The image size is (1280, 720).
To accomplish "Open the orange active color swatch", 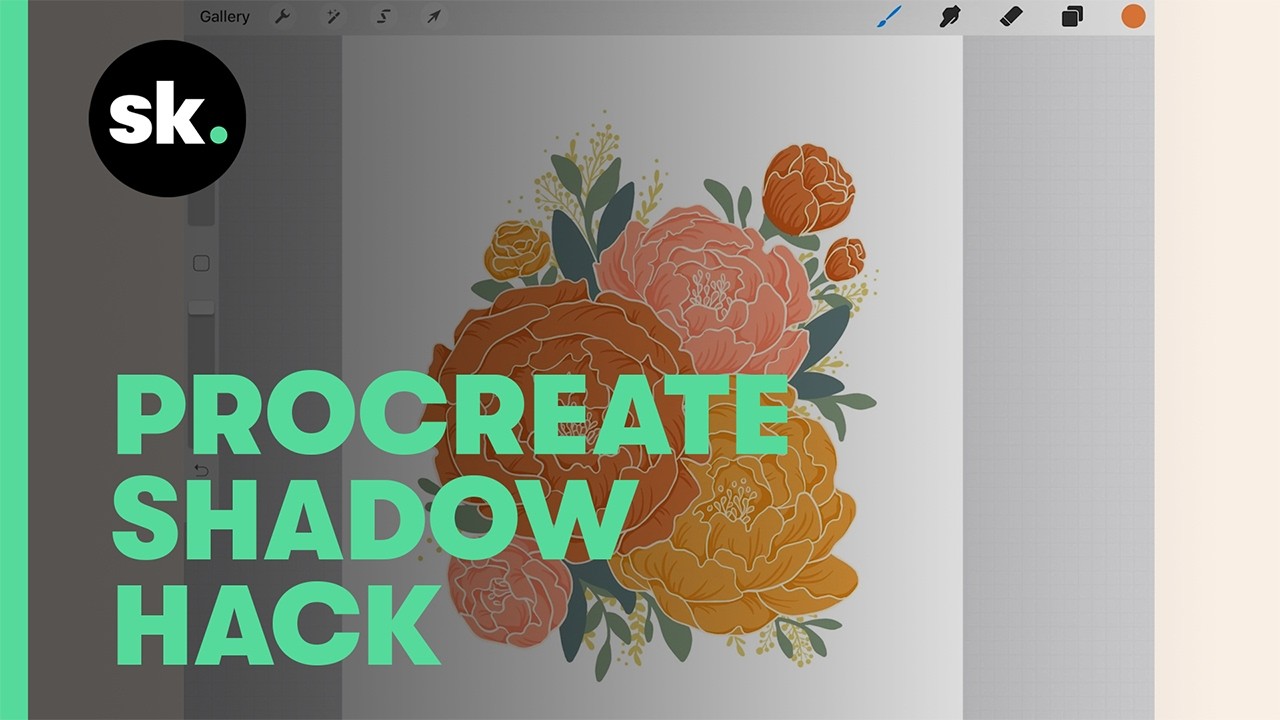I will pos(1133,16).
